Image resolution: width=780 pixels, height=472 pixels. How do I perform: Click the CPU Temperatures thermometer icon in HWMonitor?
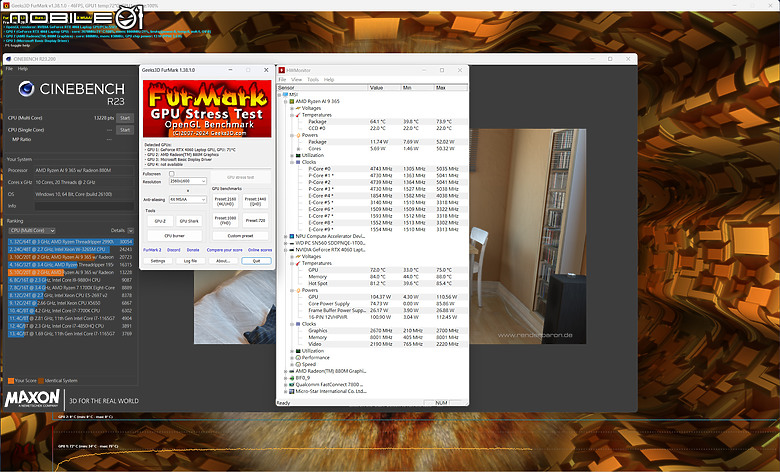298,115
